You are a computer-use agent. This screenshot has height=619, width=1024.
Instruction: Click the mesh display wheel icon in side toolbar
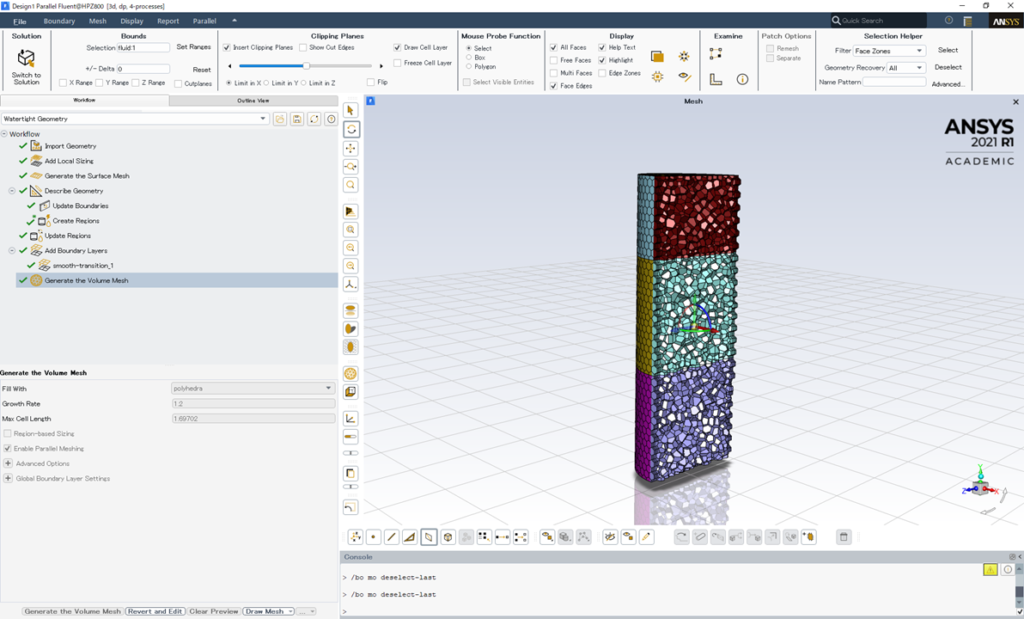(x=351, y=373)
